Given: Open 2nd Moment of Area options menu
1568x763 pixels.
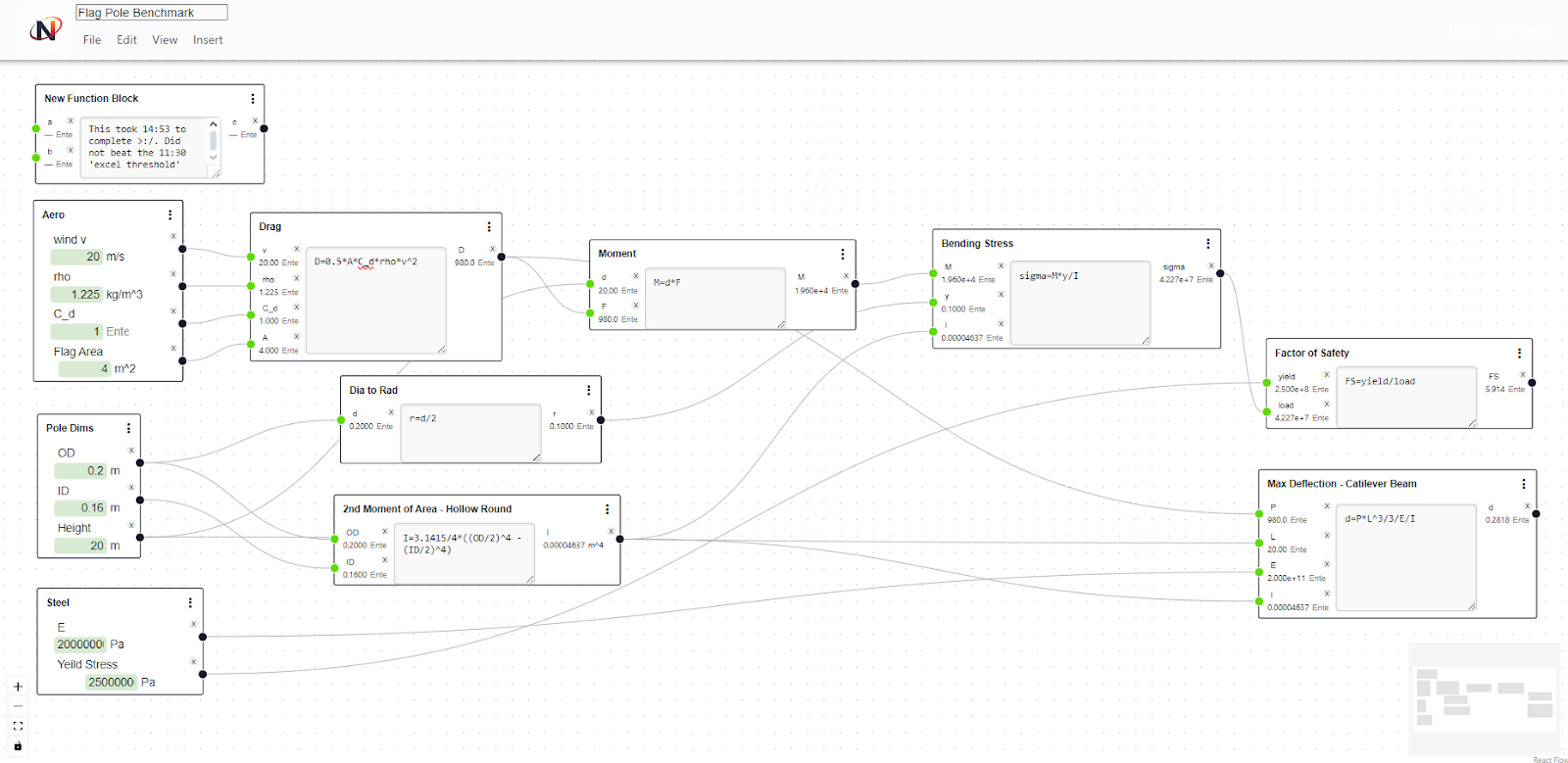Looking at the screenshot, I should 608,509.
